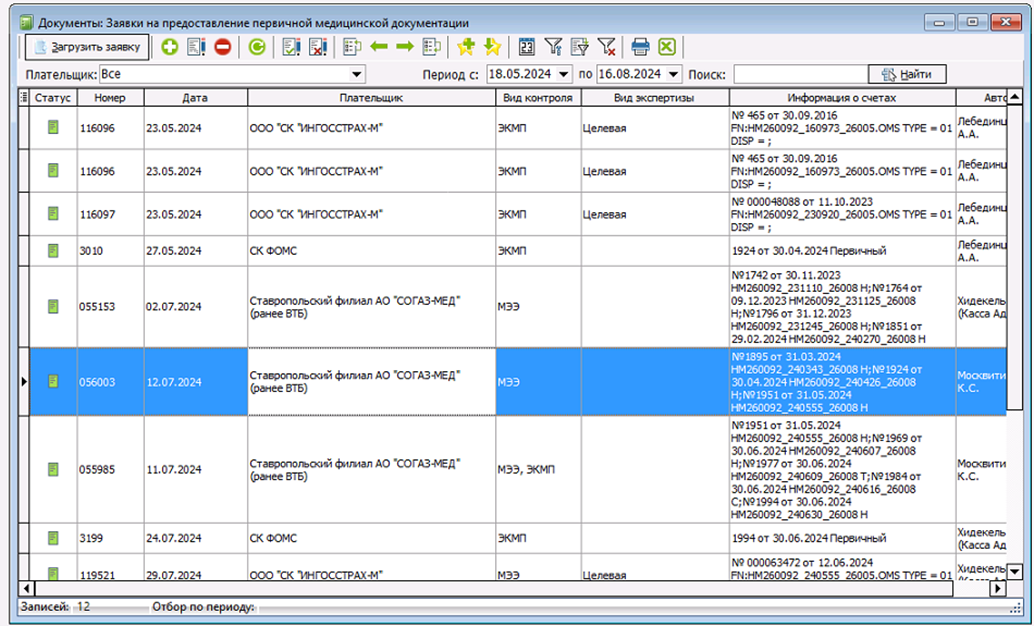Click СК ФОМС payer in row 3010
The width and height of the screenshot is (1034, 626).
pos(371,251)
